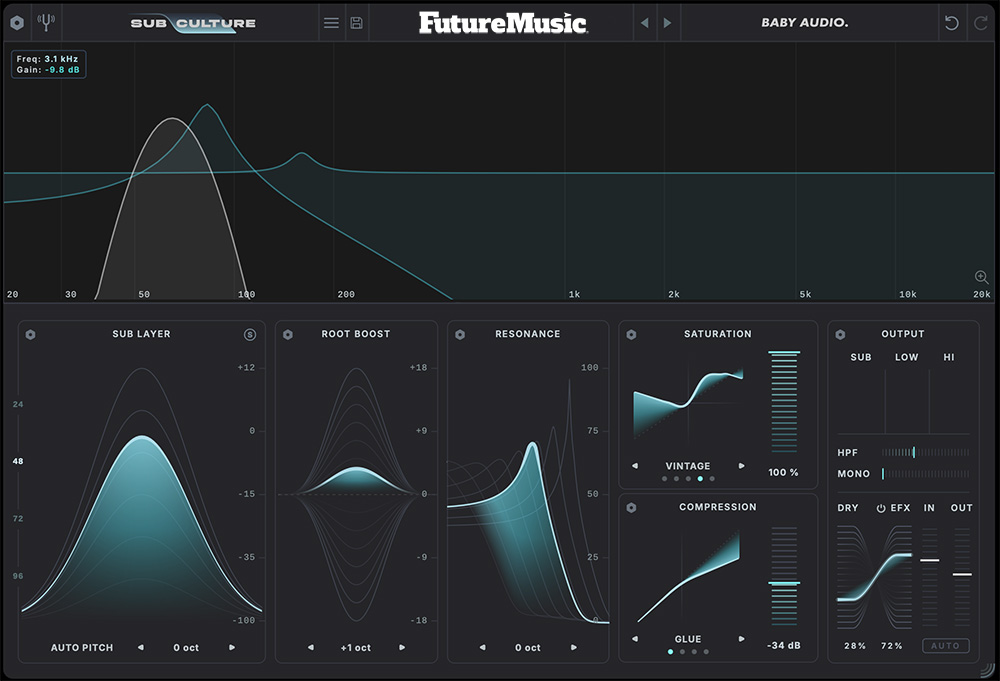
Task: Toggle the Output hexagon bypass icon
Action: [841, 334]
